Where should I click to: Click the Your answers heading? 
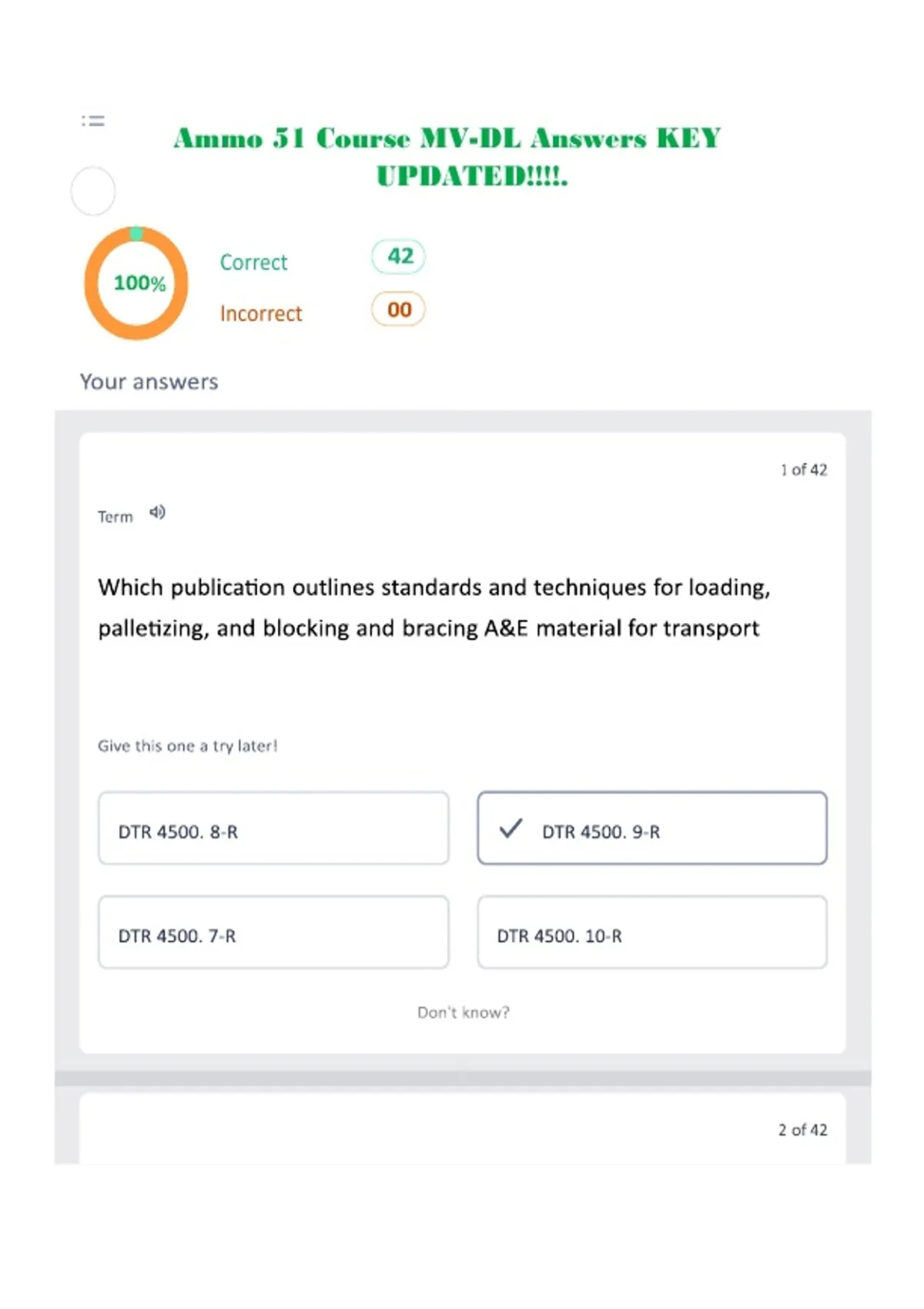[x=149, y=382]
